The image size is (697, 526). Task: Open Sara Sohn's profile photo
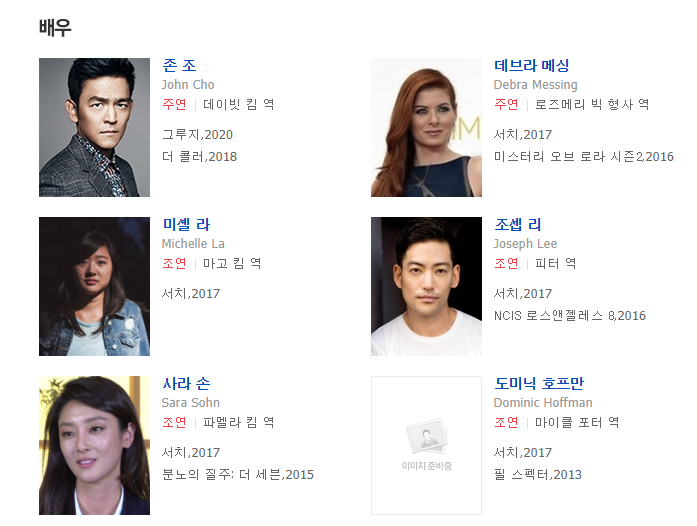point(94,446)
